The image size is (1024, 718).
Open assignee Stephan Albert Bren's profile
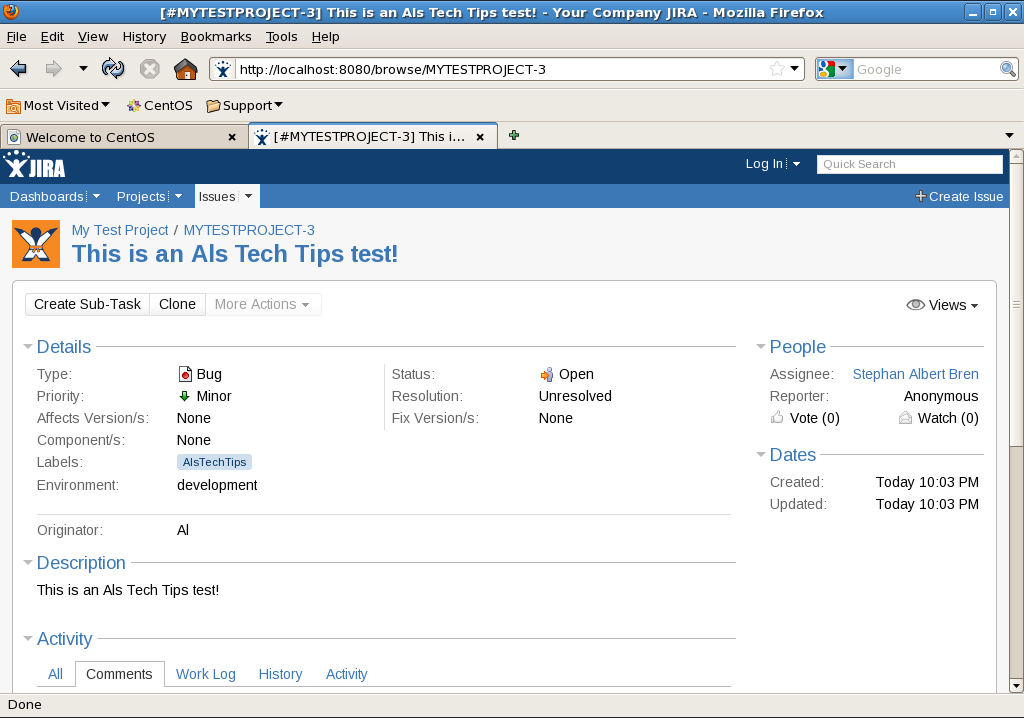pos(915,374)
